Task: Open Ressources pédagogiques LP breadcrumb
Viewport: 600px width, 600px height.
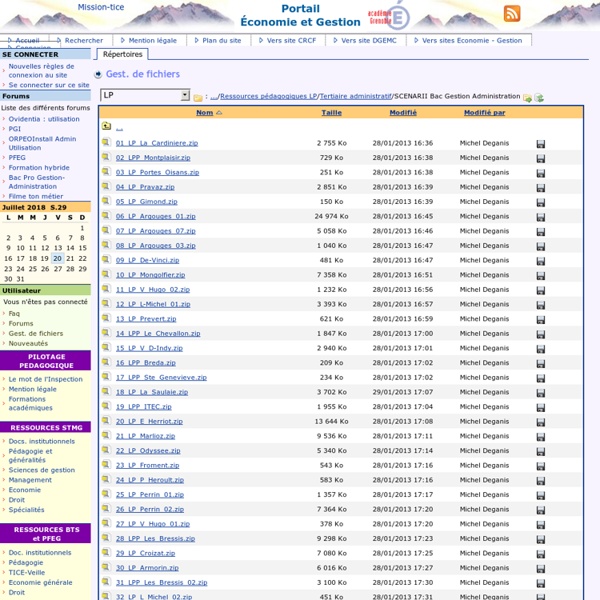Action: [269, 96]
